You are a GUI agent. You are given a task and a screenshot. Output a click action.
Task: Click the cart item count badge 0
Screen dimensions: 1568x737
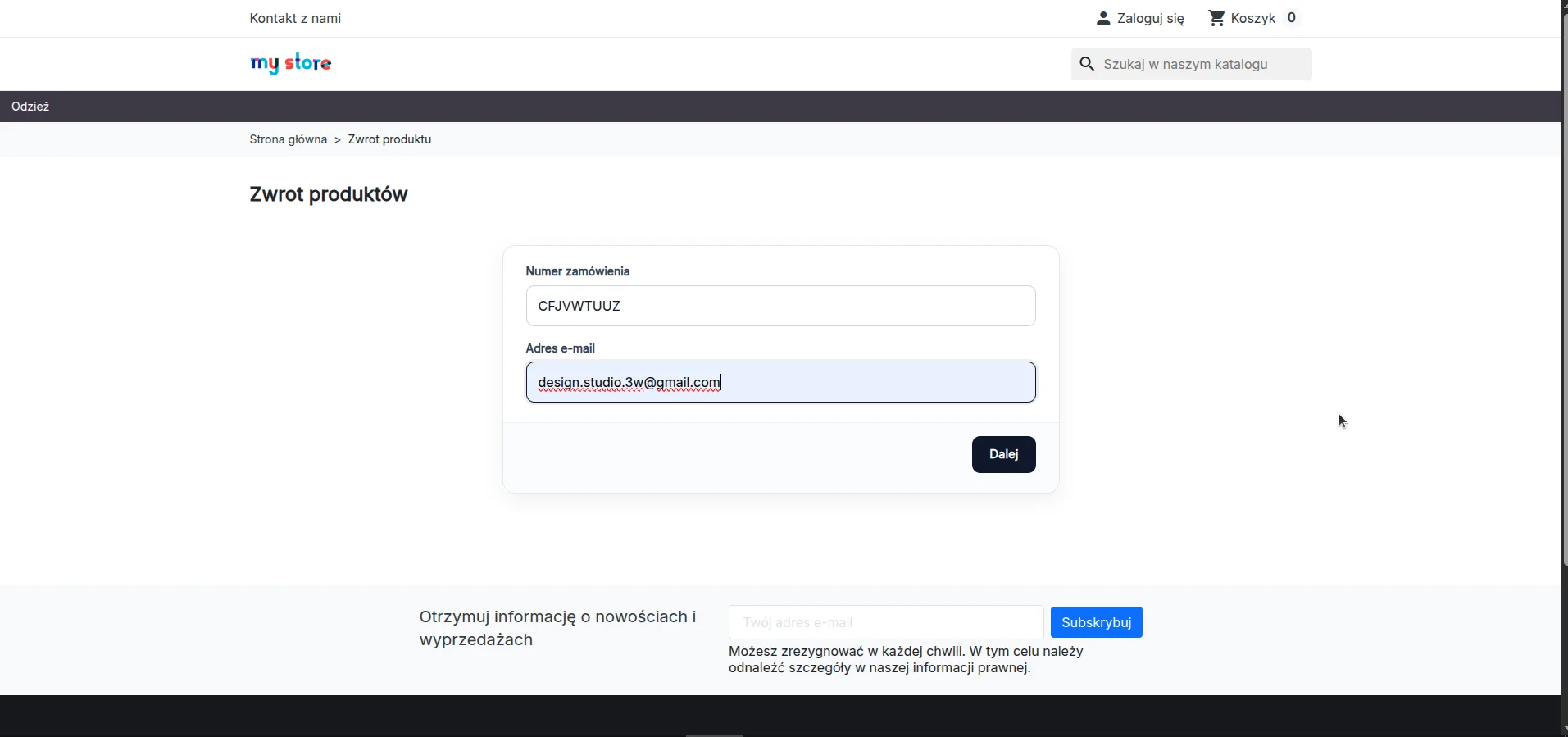1291,18
